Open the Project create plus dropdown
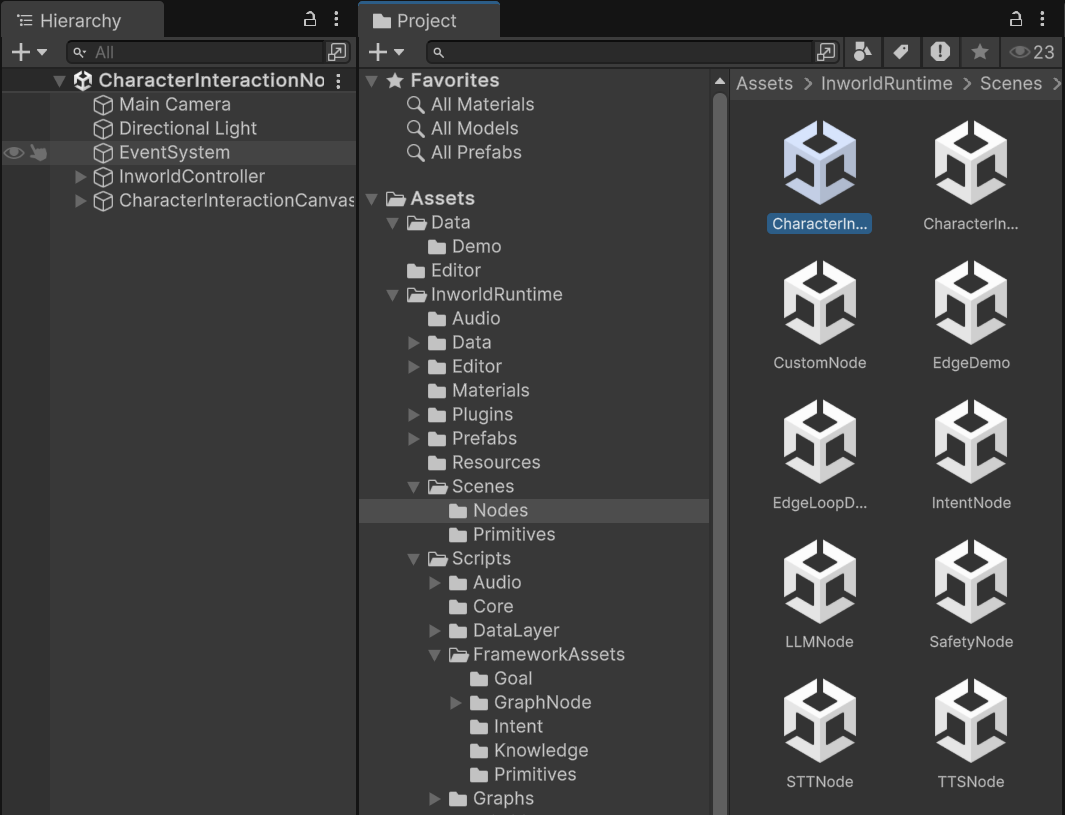 tap(385, 52)
